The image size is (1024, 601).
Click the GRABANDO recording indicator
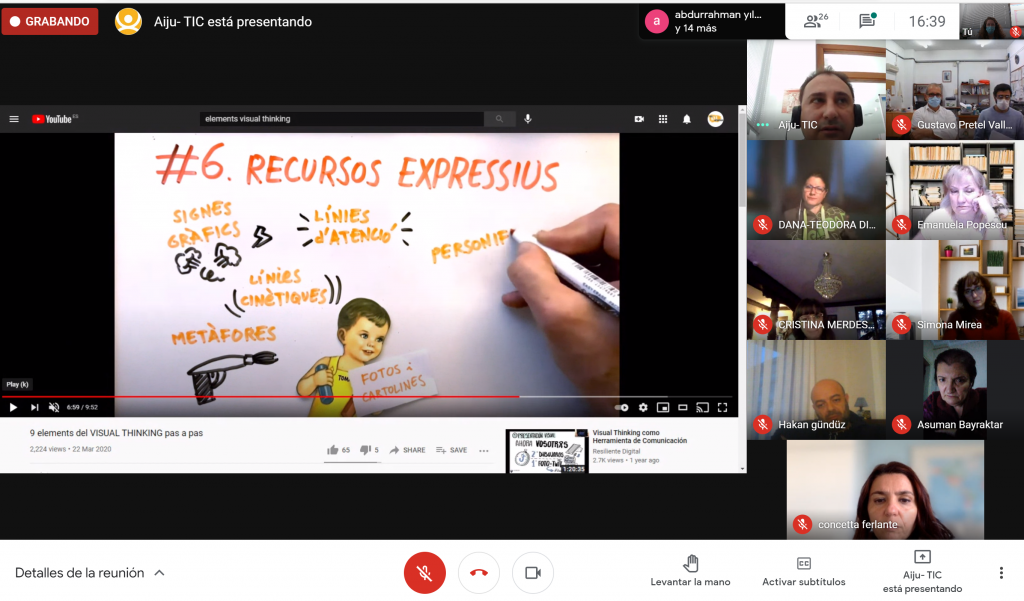(50, 22)
